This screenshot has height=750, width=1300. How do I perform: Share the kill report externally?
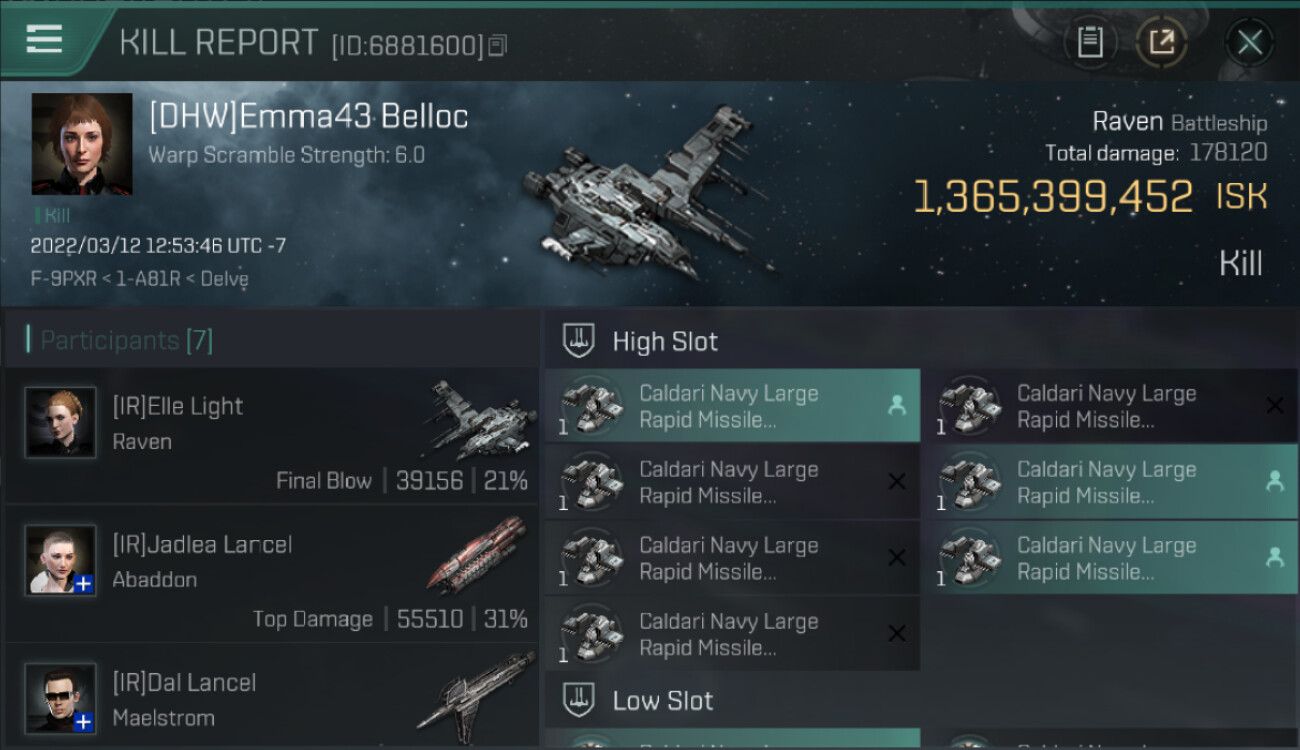[1161, 42]
